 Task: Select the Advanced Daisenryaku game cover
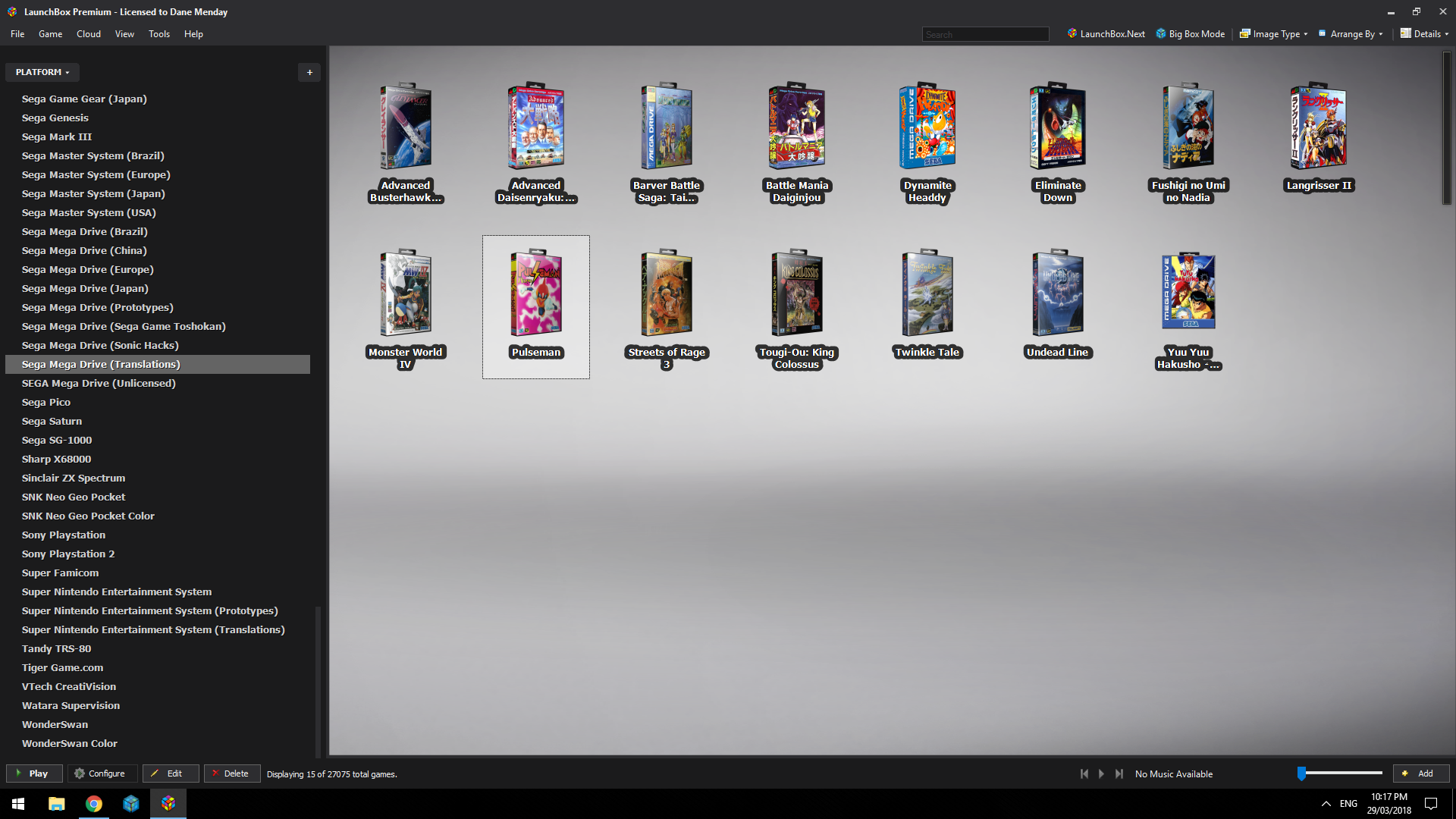pos(536,126)
